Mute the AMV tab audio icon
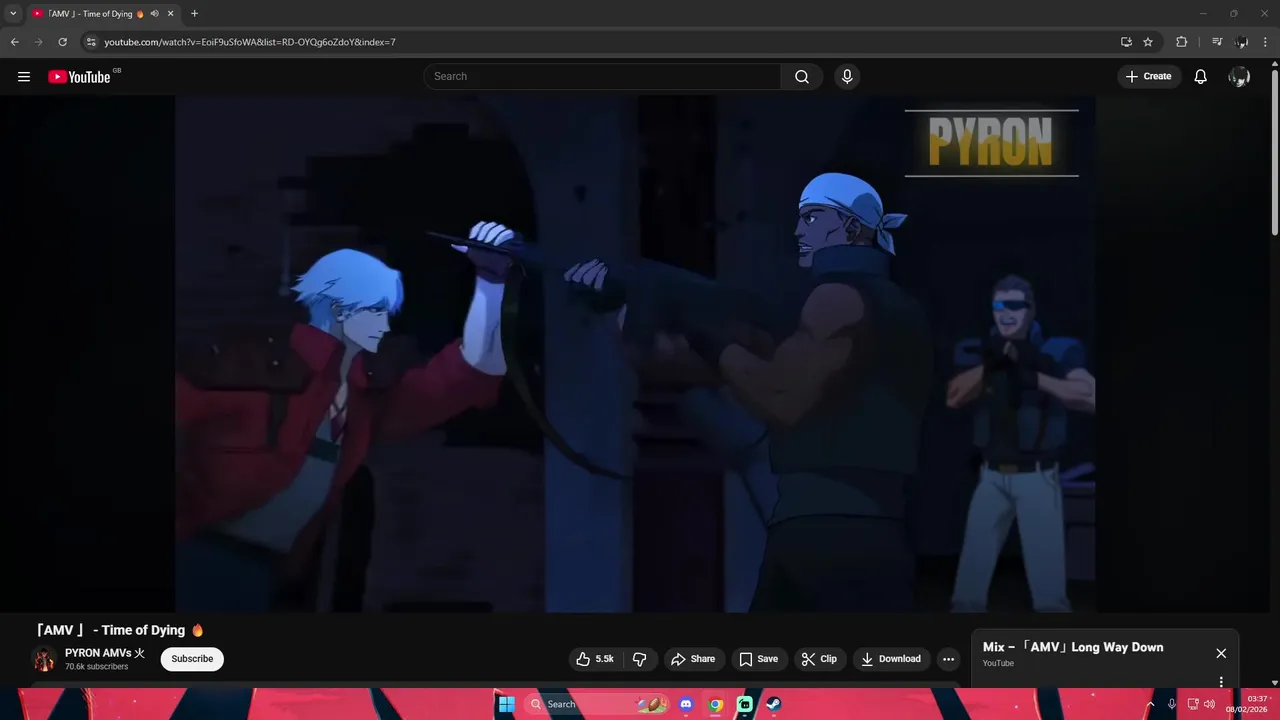Image resolution: width=1280 pixels, height=720 pixels. (x=154, y=14)
